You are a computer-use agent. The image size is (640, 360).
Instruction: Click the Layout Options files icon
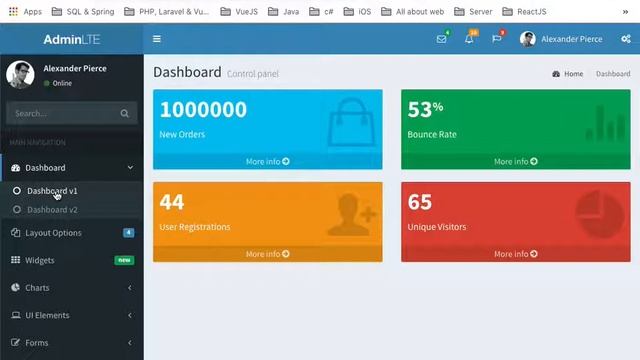16,233
